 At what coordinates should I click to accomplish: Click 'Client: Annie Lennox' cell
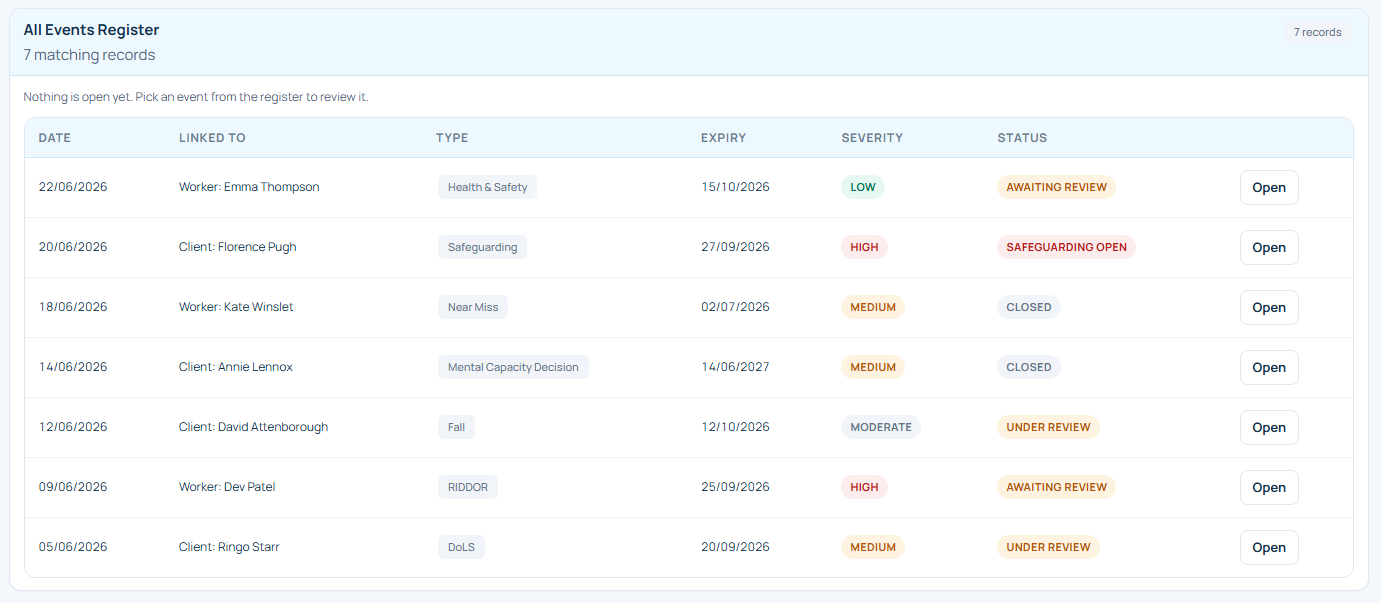tap(236, 367)
